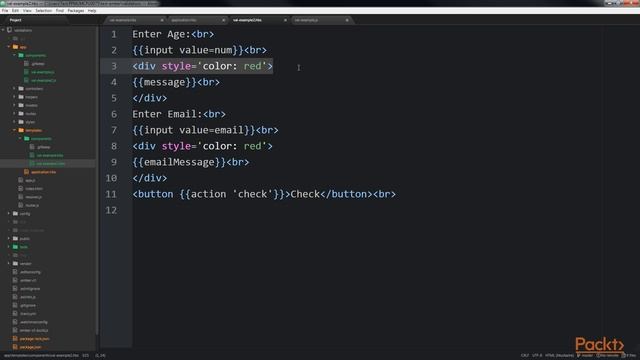
Task: Click the orange templates folder icon
Action: pos(21,130)
